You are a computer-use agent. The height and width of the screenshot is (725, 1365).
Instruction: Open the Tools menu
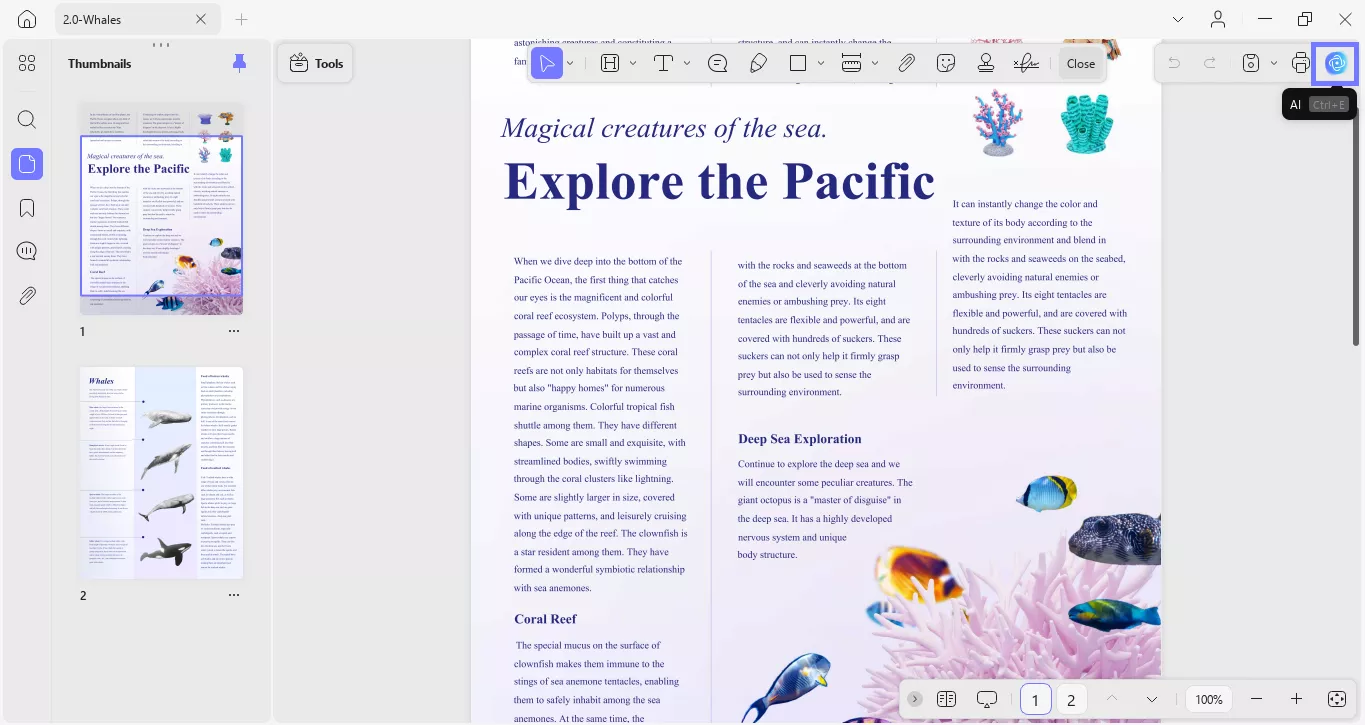point(316,63)
